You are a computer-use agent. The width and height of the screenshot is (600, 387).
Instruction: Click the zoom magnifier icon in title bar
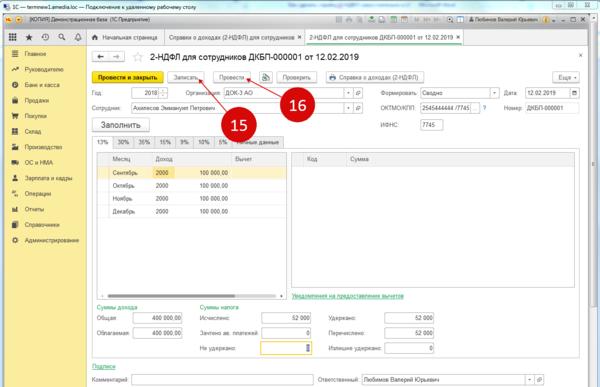(450, 20)
